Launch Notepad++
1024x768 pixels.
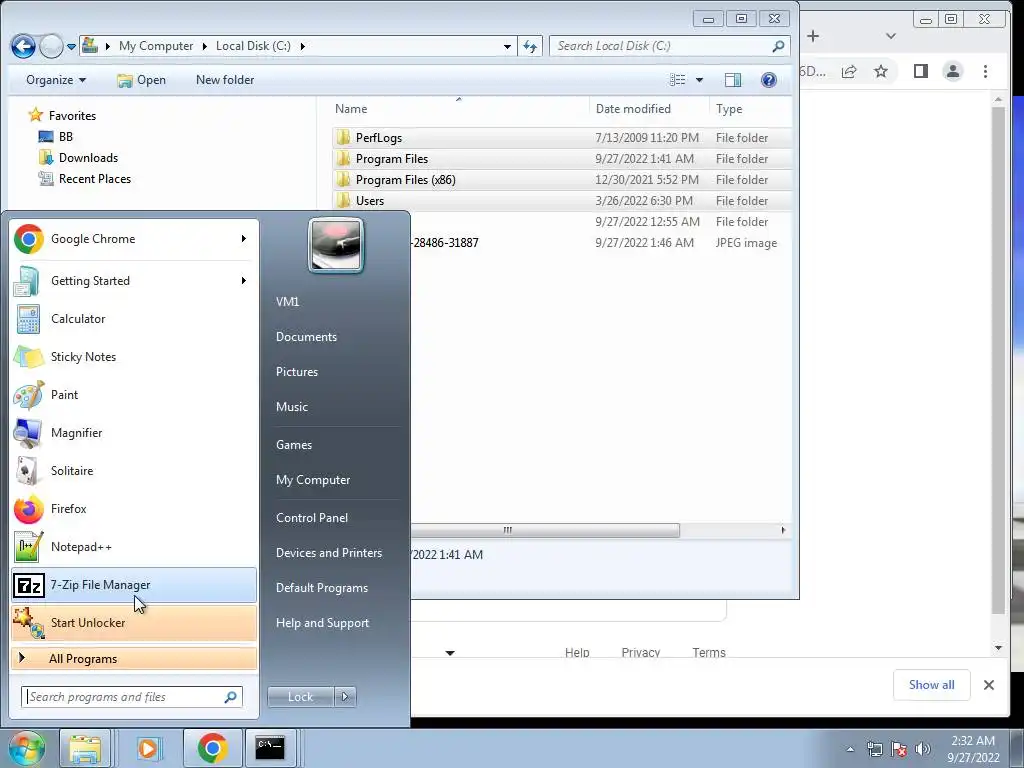tap(134, 547)
